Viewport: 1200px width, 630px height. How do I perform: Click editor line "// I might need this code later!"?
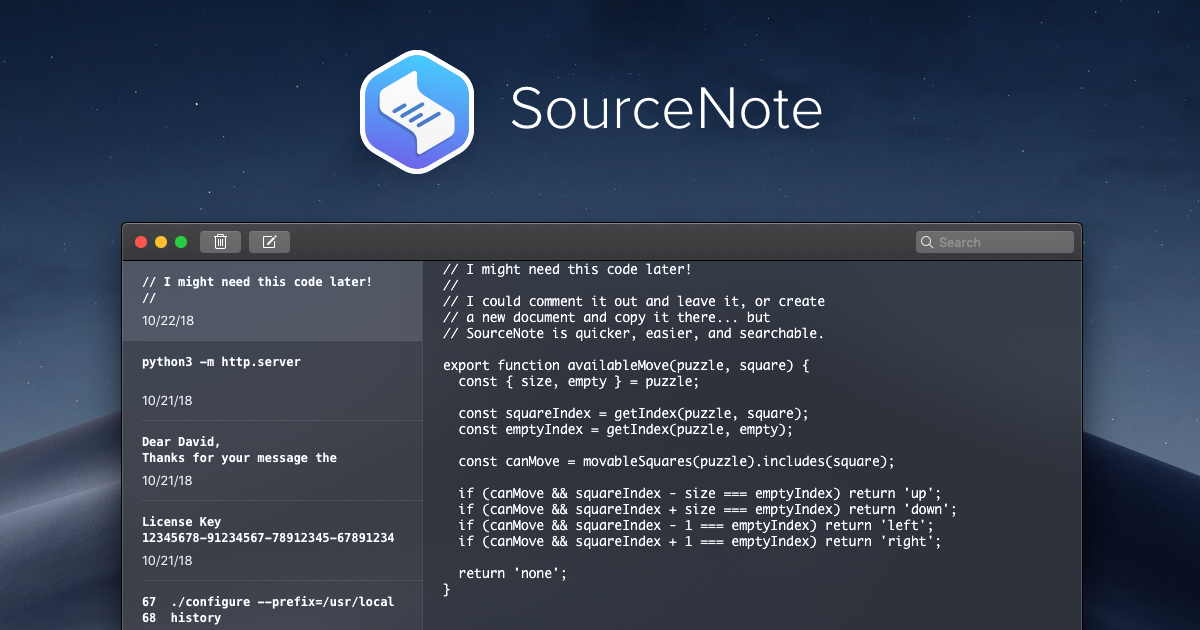pyautogui.click(x=567, y=269)
